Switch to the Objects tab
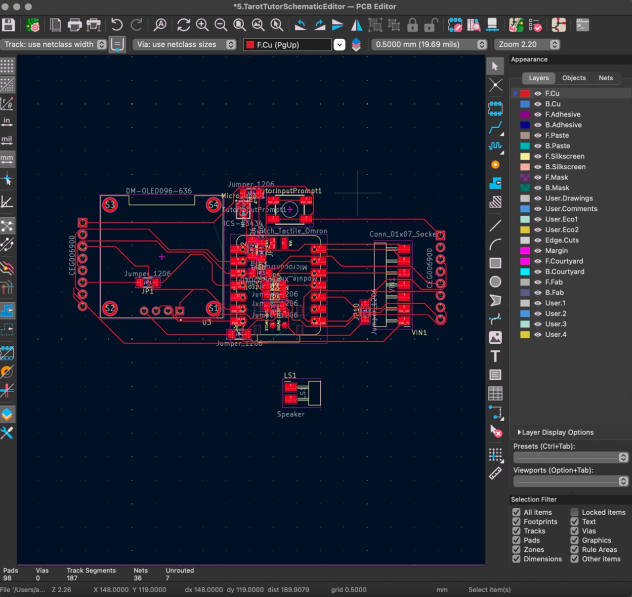The height and width of the screenshot is (597, 632). pos(574,77)
